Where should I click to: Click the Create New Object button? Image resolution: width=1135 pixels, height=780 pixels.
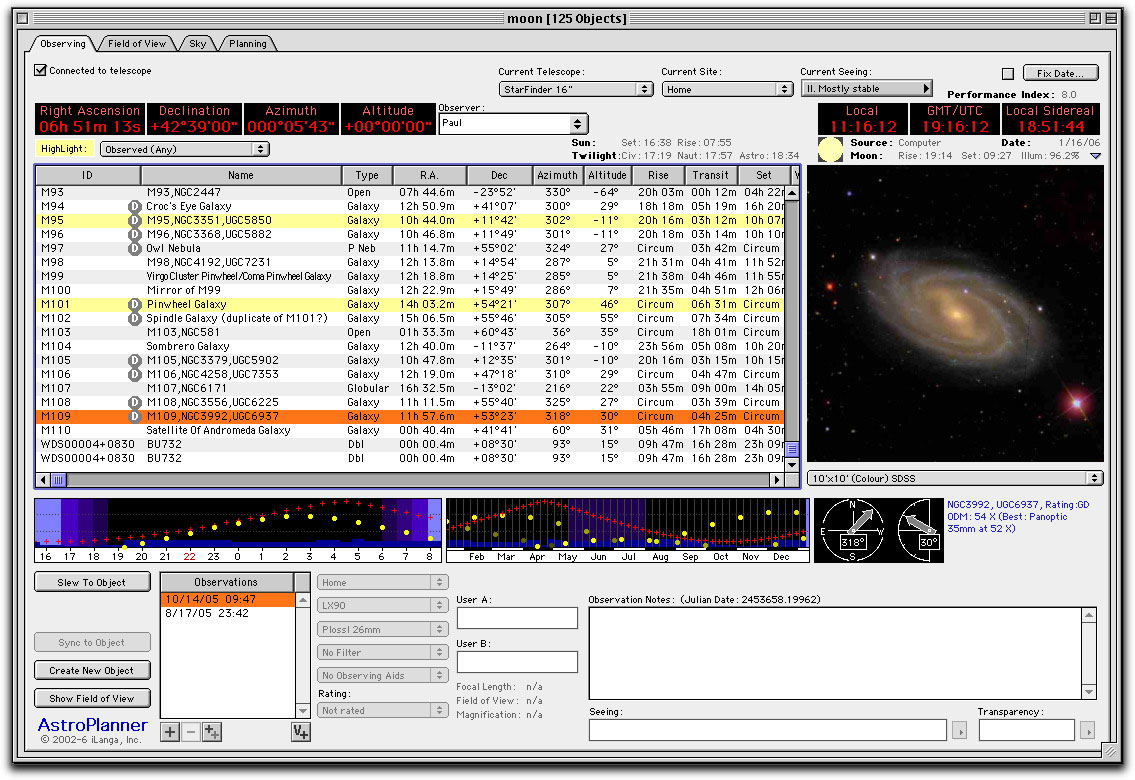click(x=92, y=670)
